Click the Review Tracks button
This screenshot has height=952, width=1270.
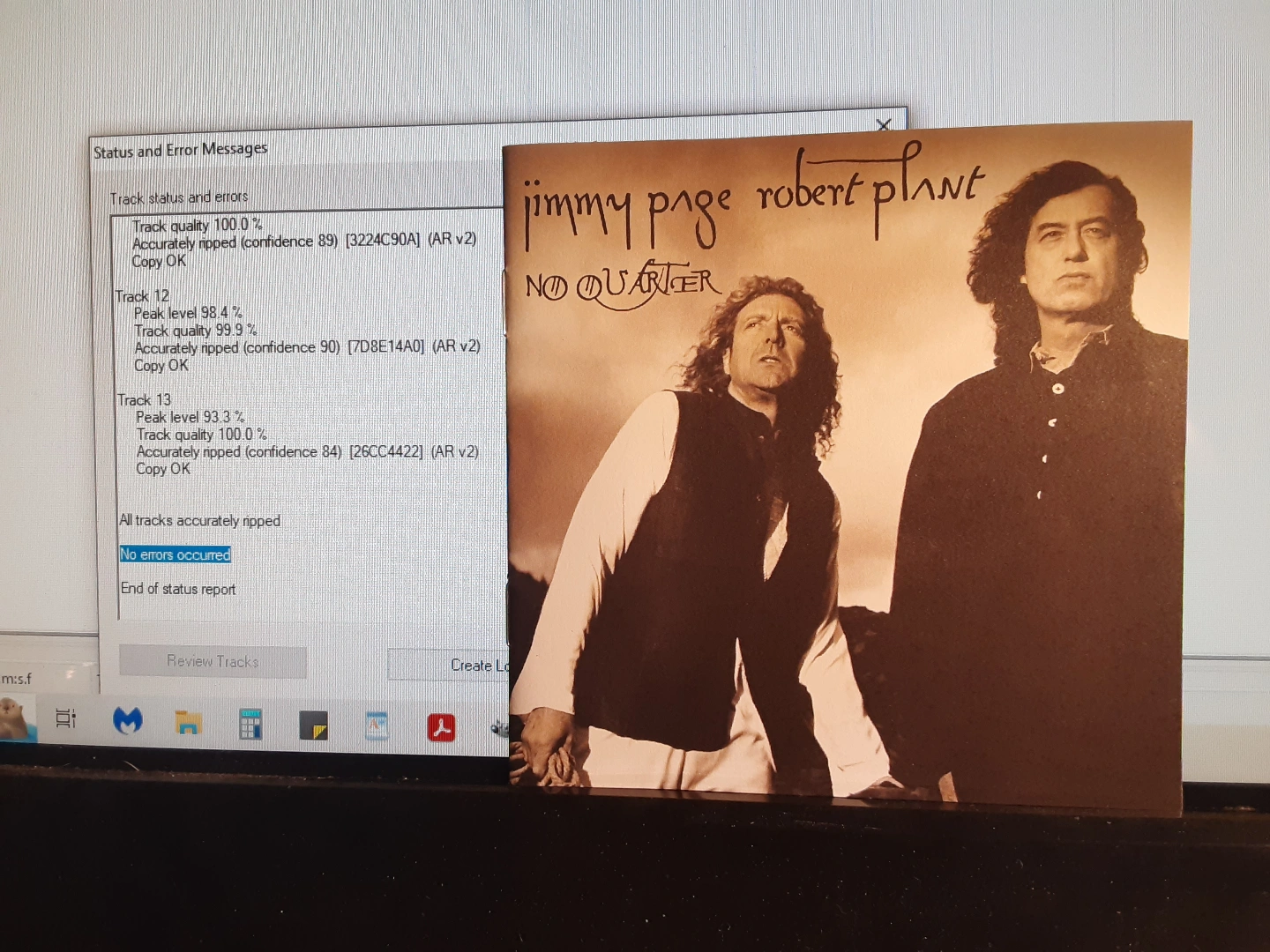pos(213,661)
